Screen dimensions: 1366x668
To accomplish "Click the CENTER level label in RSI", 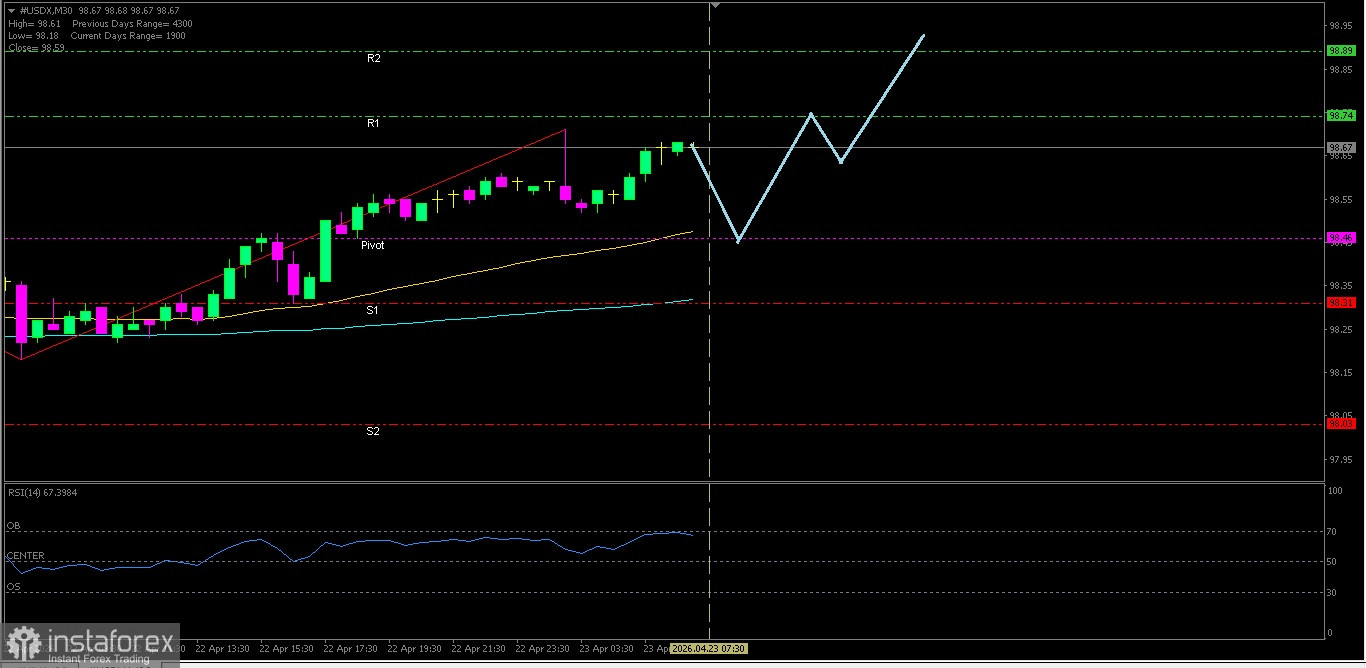I will pyautogui.click(x=25, y=555).
